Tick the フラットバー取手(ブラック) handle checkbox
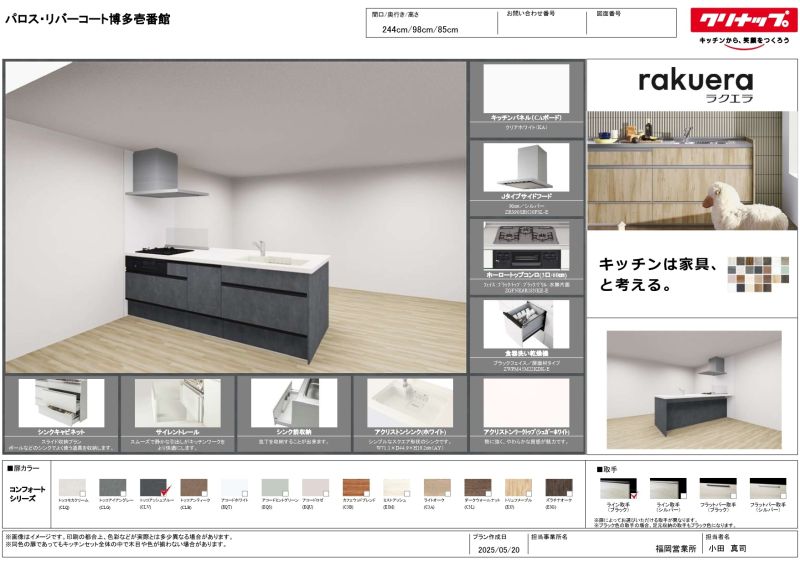This screenshot has height=566, width=800. click(x=733, y=496)
